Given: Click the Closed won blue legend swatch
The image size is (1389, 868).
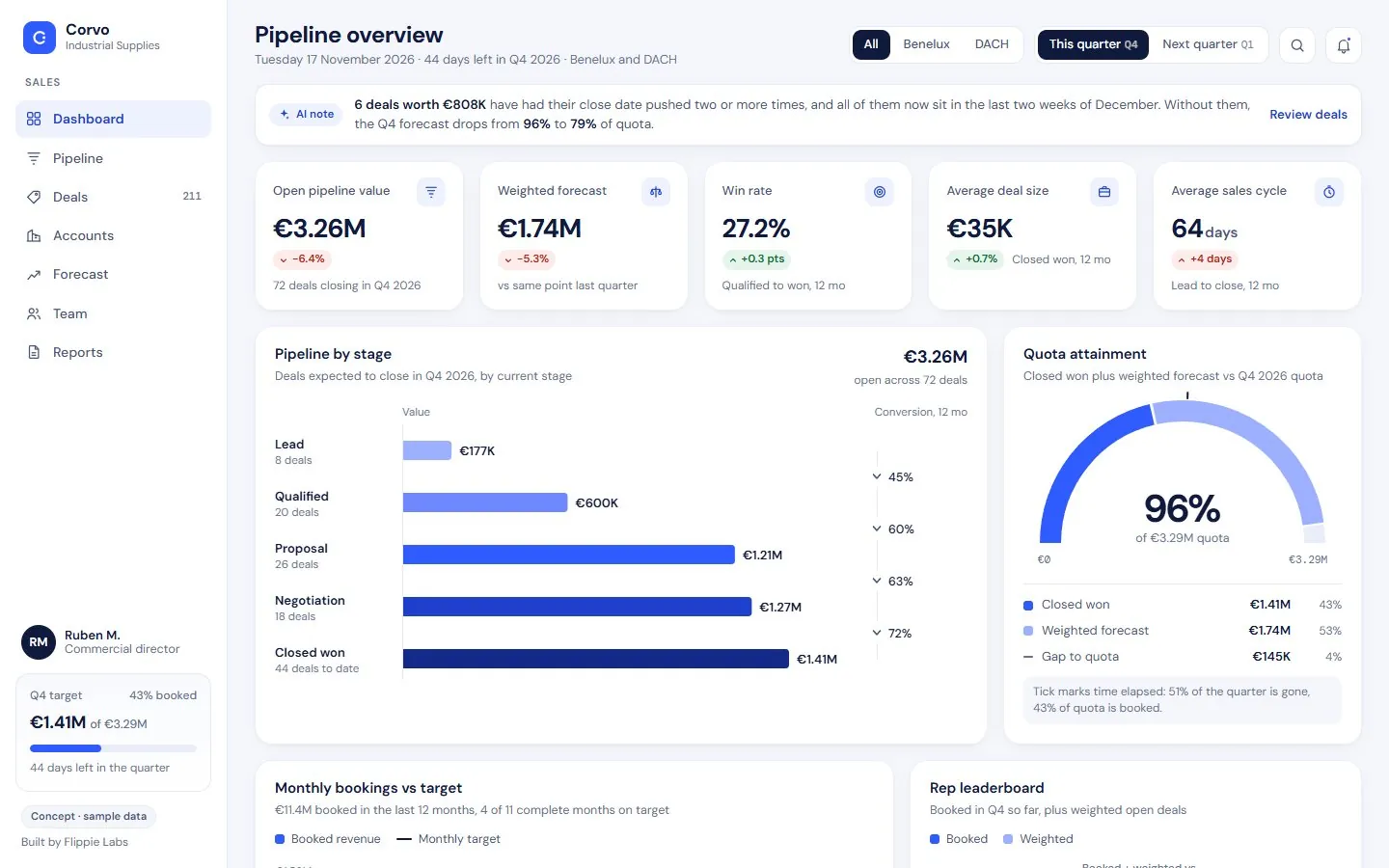Looking at the screenshot, I should 1028,605.
